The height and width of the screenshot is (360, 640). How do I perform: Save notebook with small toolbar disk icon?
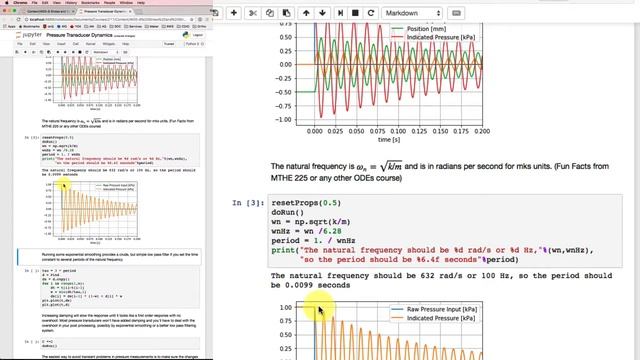coord(17,52)
